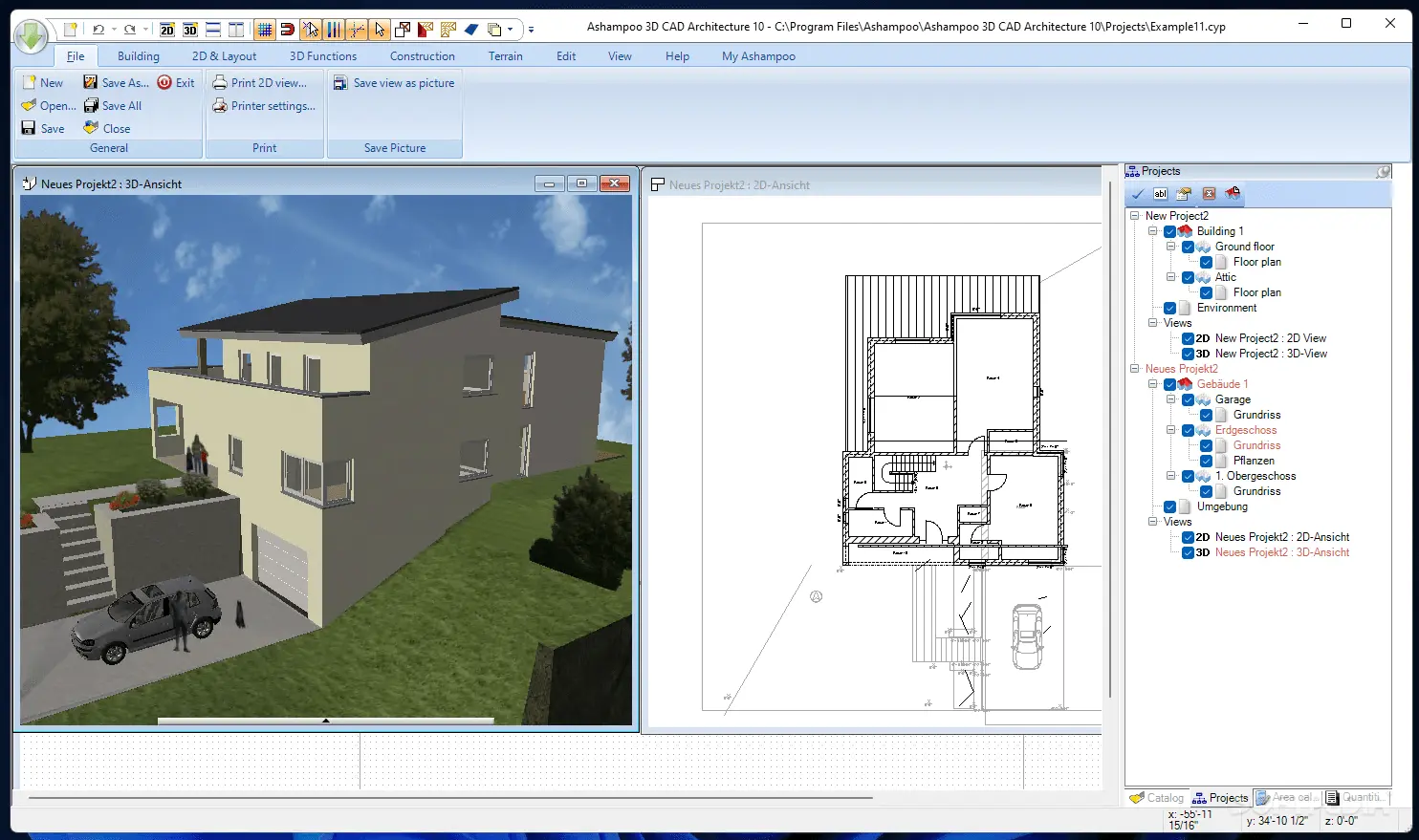Click the Printer settings button
The width and height of the screenshot is (1419, 840).
264,106
